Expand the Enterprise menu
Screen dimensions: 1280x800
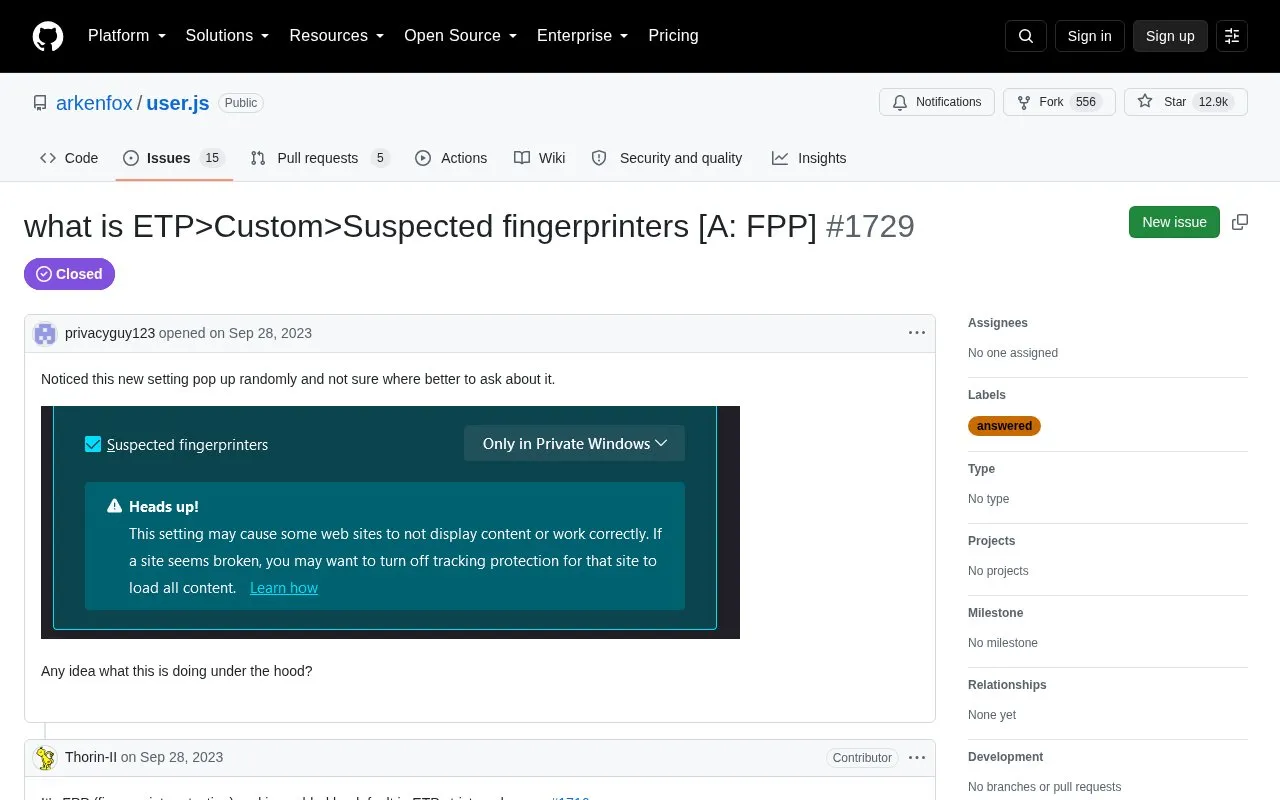(583, 36)
